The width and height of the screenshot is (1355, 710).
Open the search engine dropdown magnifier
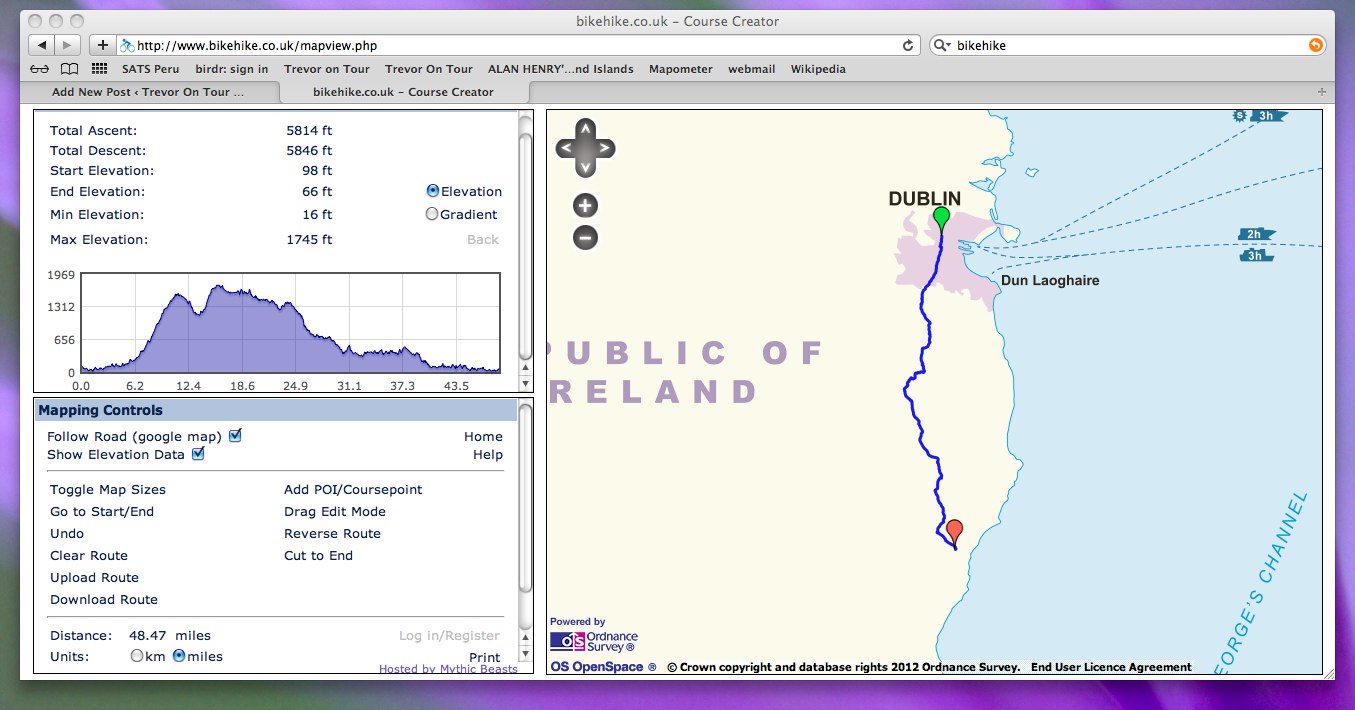pyautogui.click(x=942, y=45)
